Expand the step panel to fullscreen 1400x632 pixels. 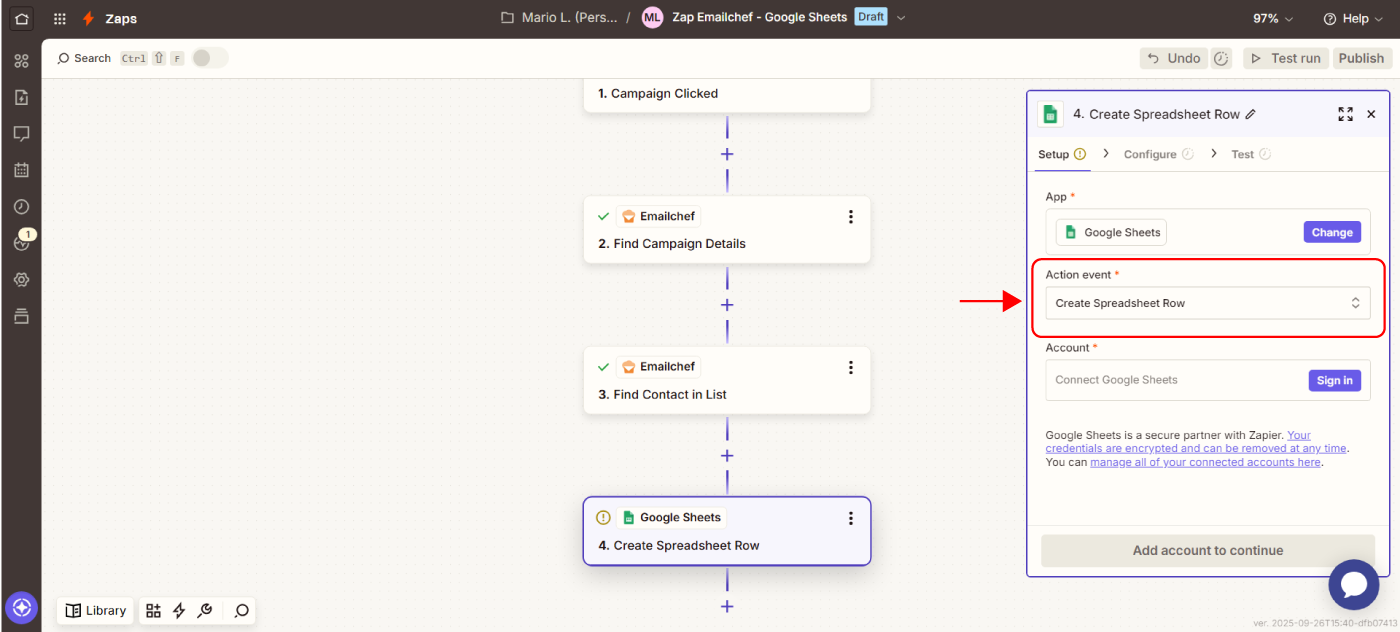(x=1345, y=115)
